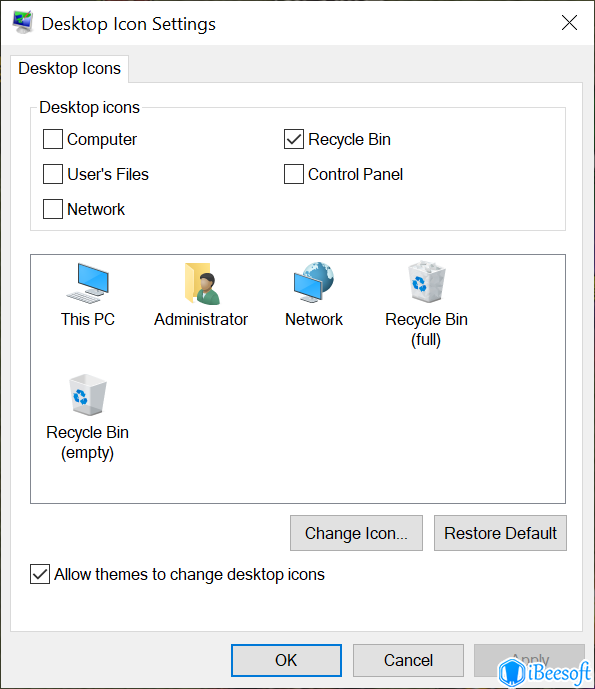Click the Cancel button
Image resolution: width=595 pixels, height=689 pixels.
(x=408, y=660)
